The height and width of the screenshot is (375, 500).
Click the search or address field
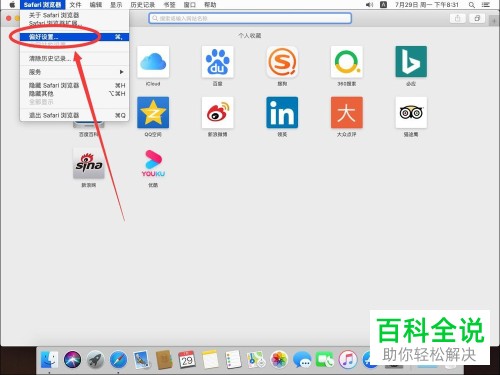250,18
